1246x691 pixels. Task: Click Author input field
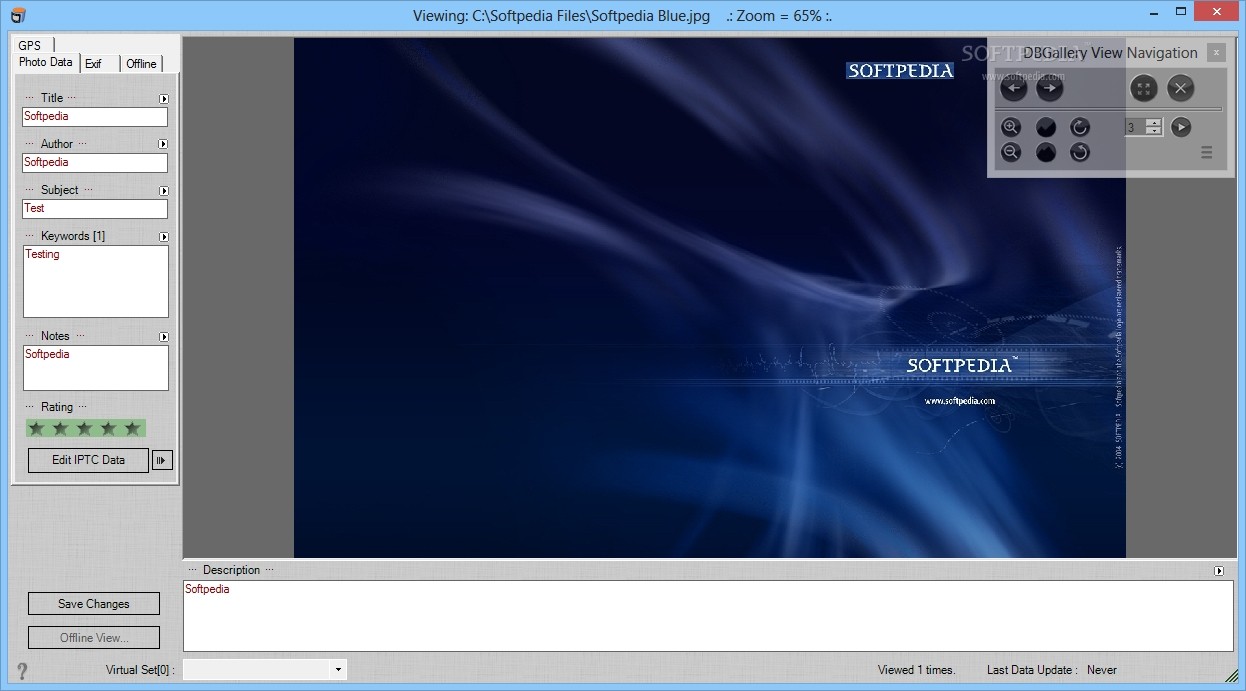[95, 163]
